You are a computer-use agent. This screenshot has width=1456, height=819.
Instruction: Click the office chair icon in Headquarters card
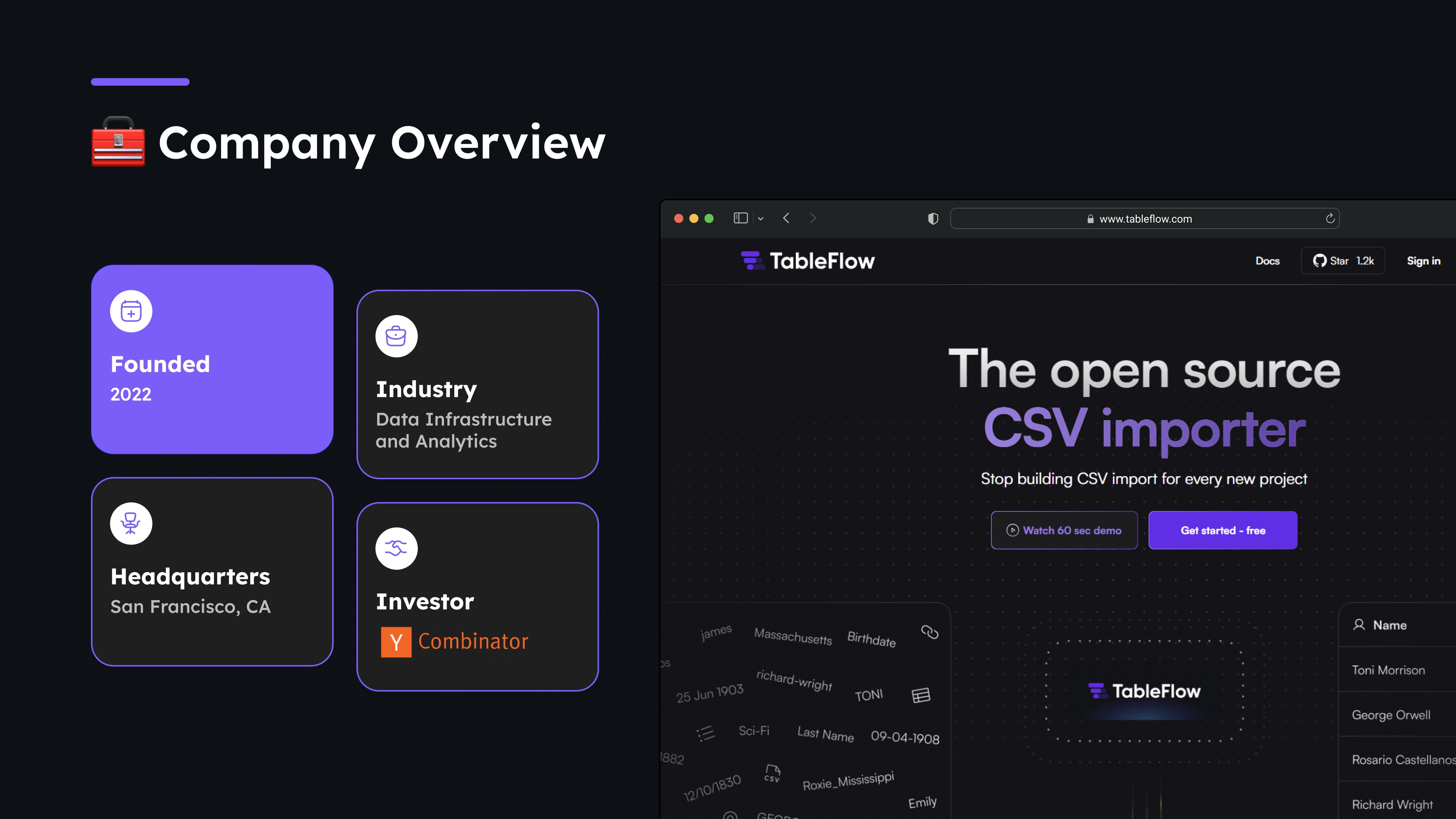[131, 523]
